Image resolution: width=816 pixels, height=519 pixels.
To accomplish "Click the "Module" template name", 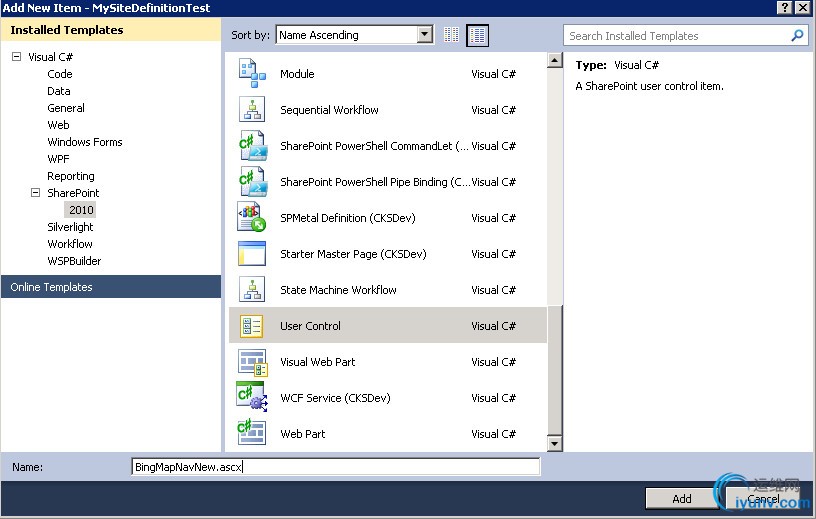I will tap(297, 74).
